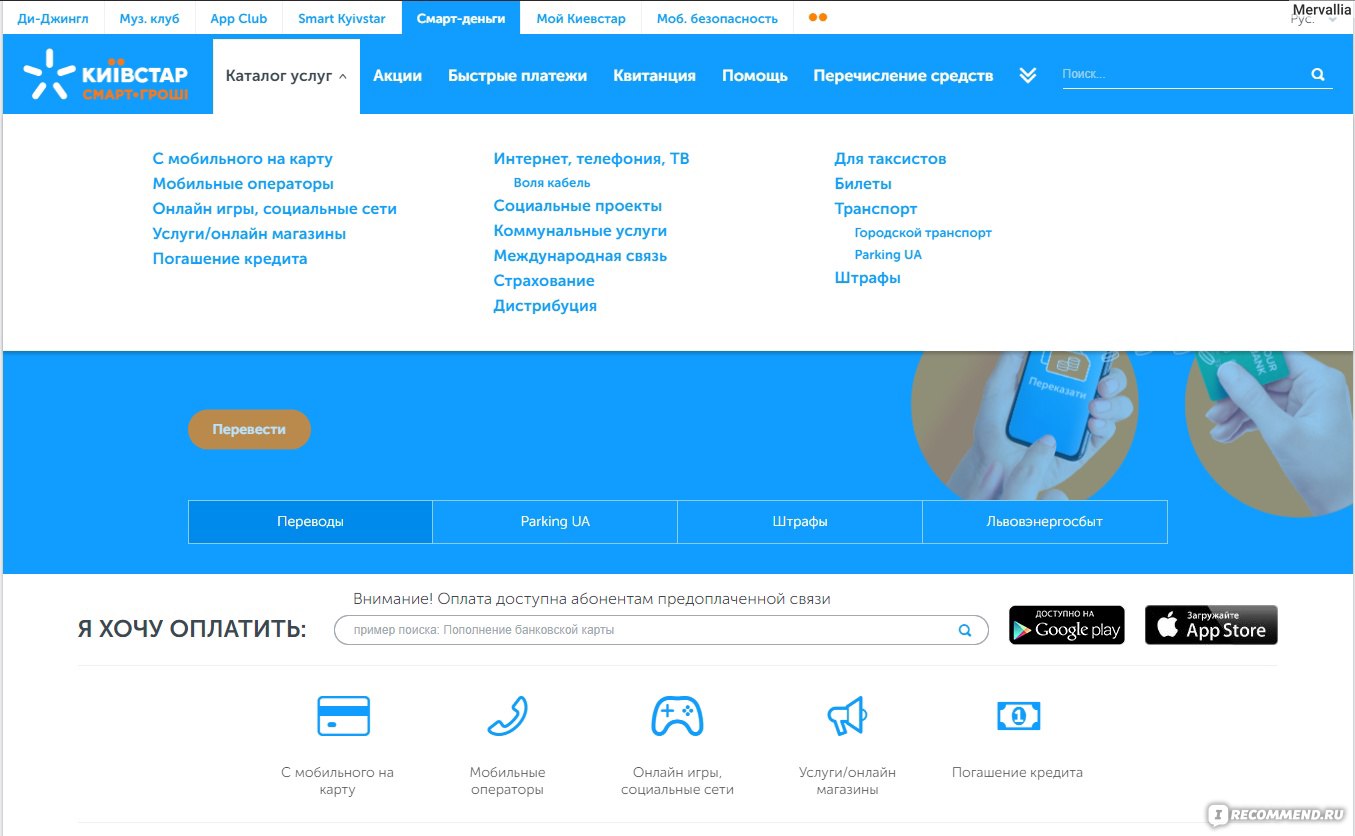Open Parking UA catalog sublink
This screenshot has width=1355, height=836.
point(888,255)
